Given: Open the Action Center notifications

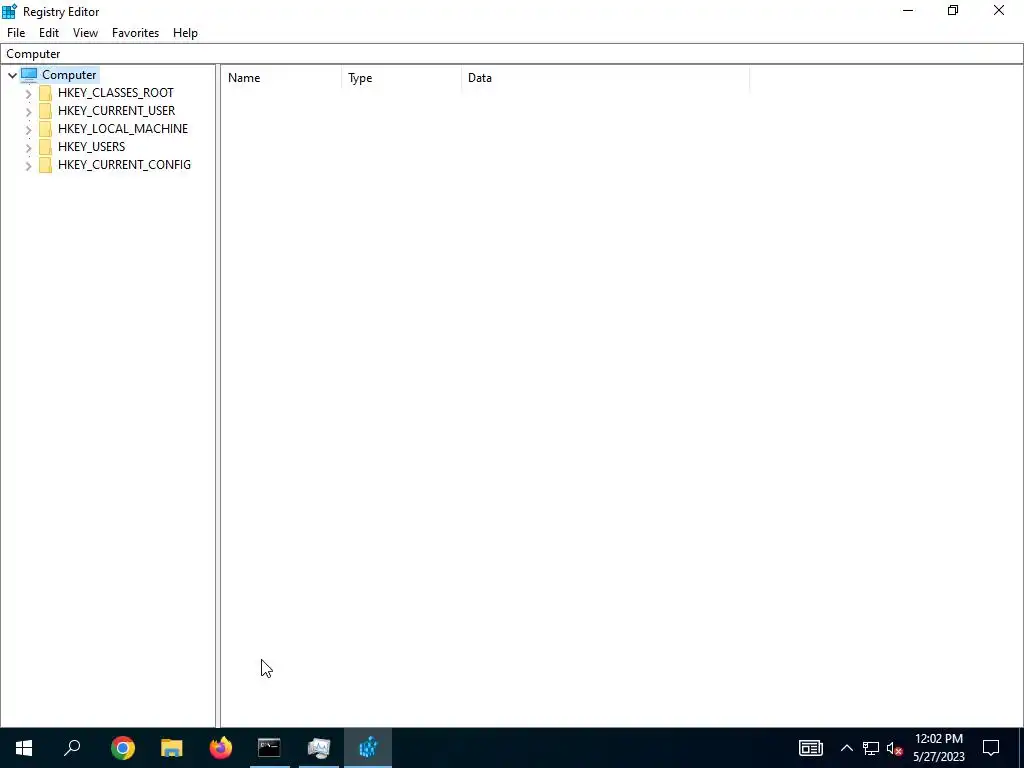Looking at the screenshot, I should click(x=991, y=748).
